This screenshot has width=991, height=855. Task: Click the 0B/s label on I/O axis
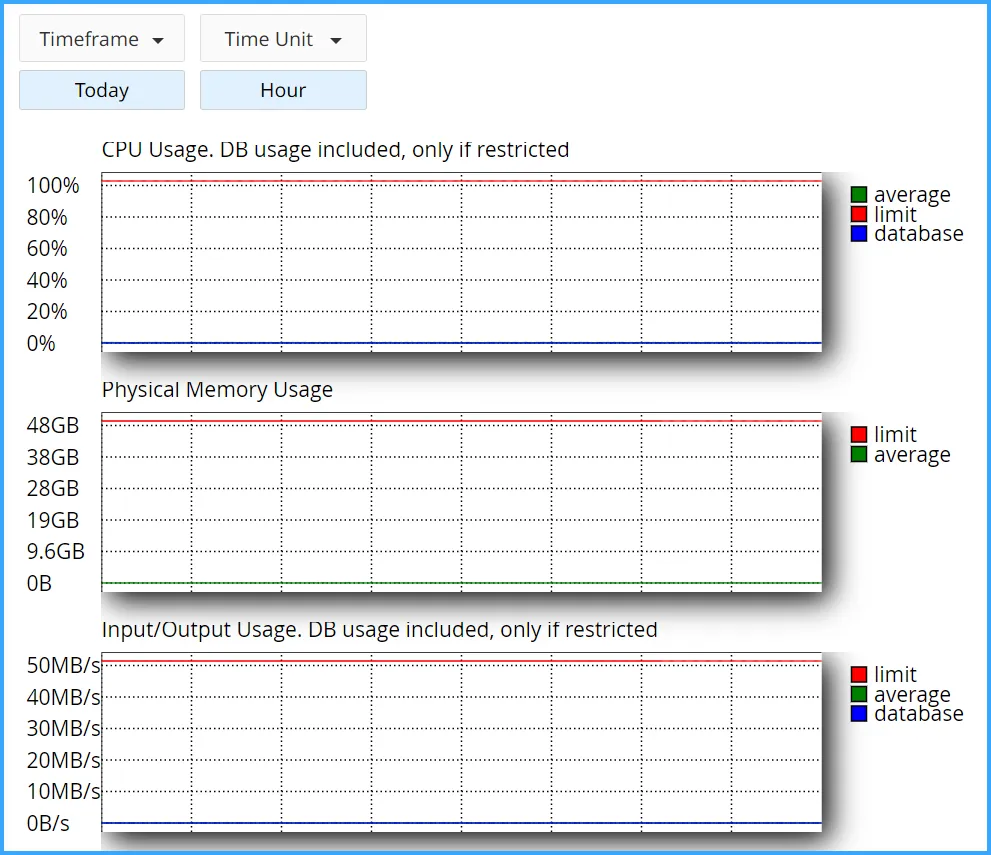[x=48, y=824]
